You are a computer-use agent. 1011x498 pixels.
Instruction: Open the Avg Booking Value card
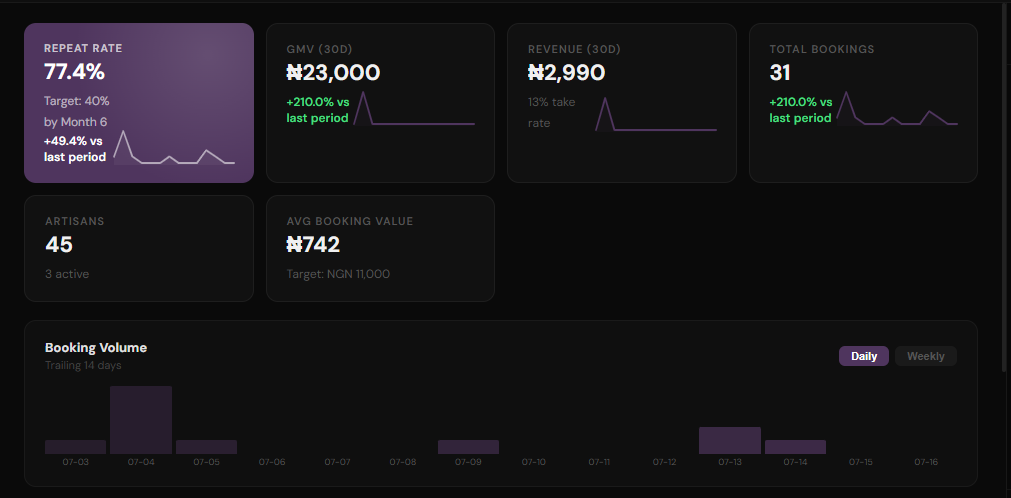[x=380, y=248]
